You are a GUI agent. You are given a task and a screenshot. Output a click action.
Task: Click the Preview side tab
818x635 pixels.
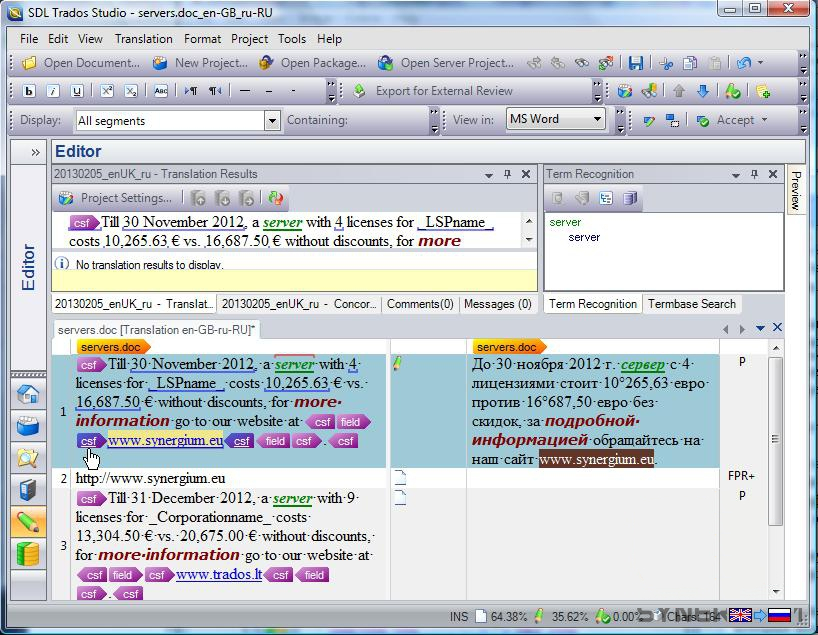[x=795, y=190]
